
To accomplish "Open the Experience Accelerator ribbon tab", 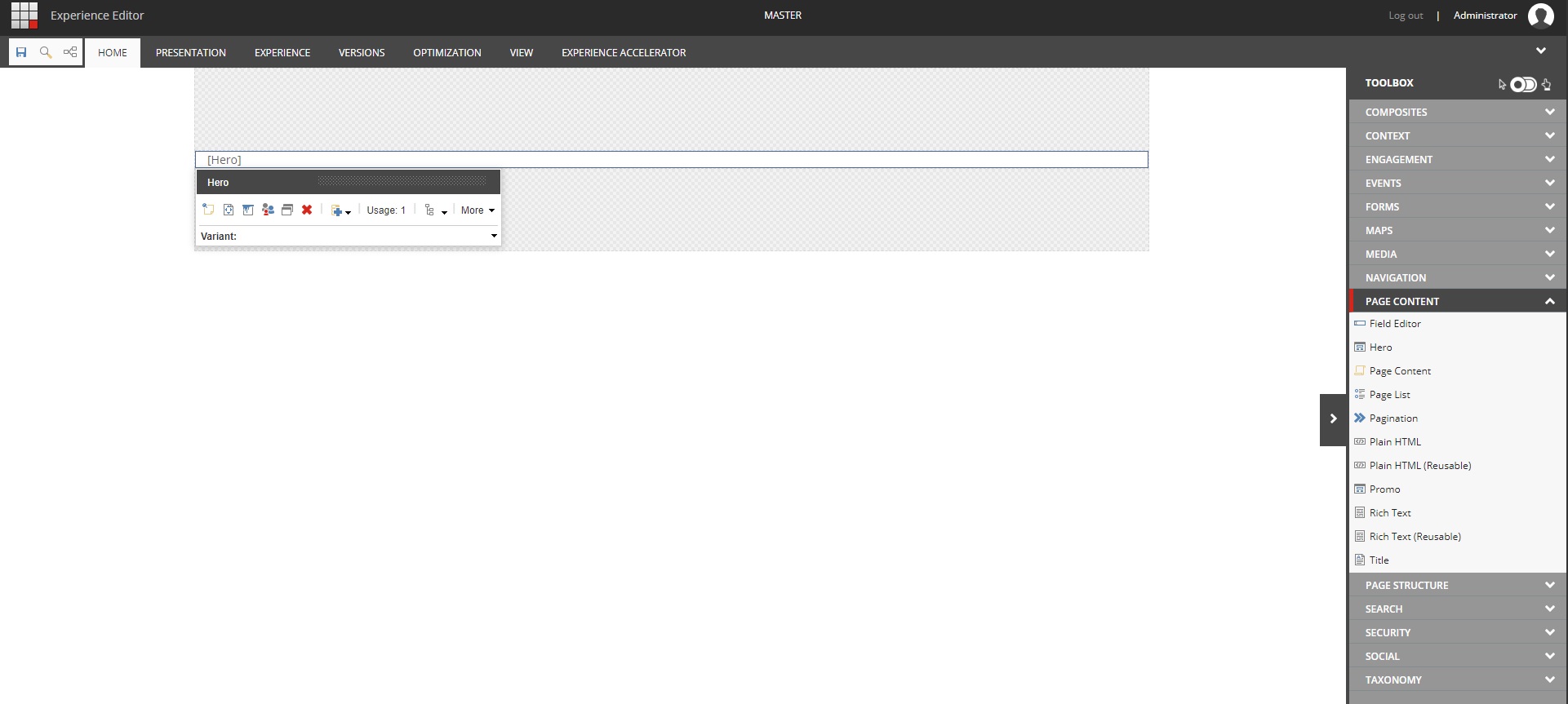I will pos(624,53).
